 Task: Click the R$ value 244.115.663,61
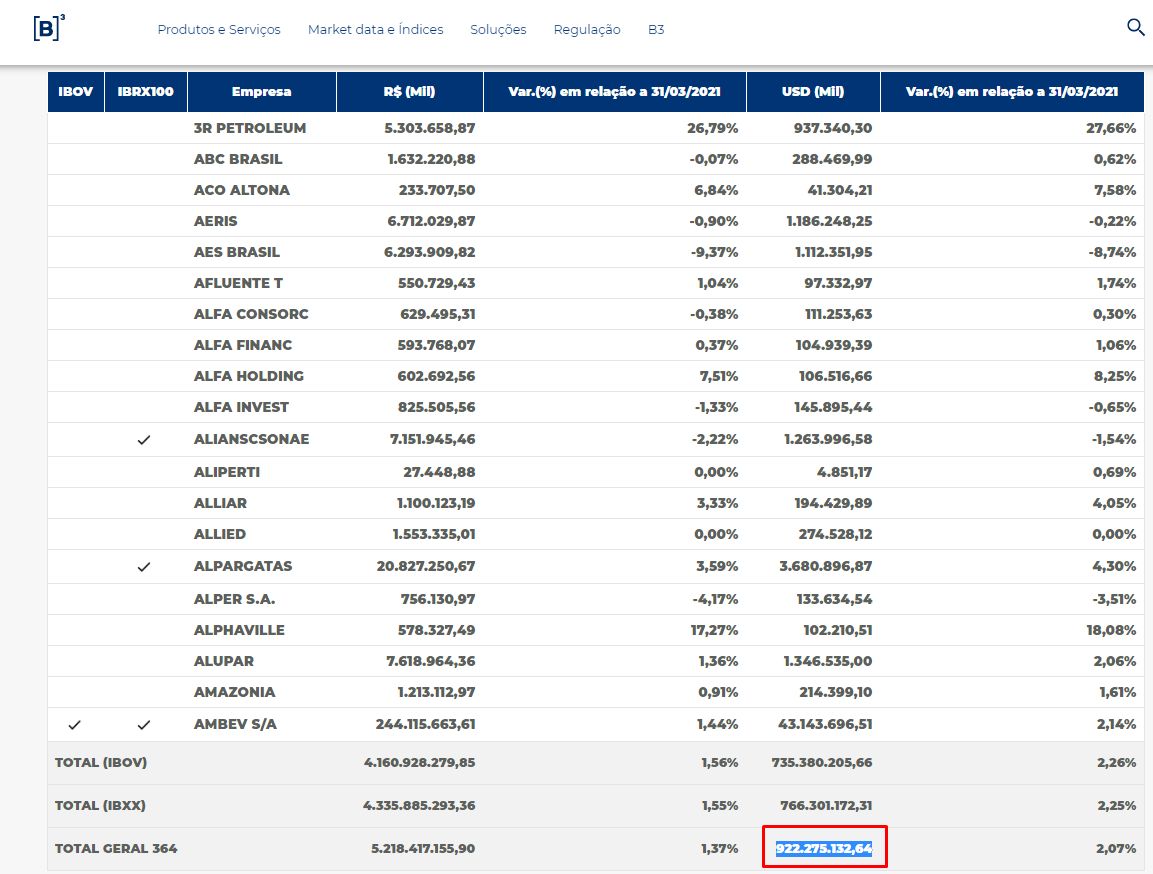[x=426, y=724]
